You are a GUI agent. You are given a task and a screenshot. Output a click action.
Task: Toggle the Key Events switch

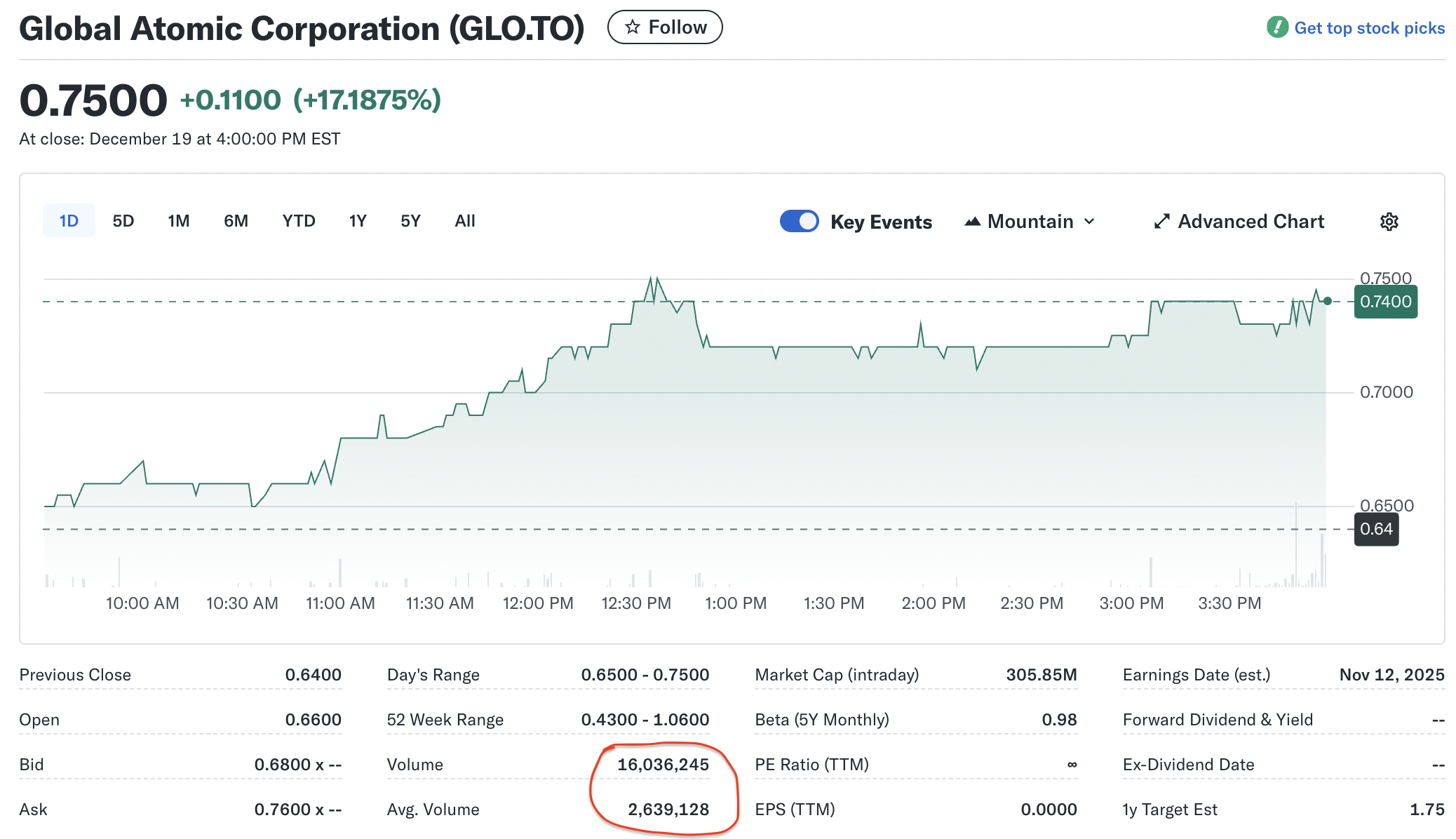click(799, 221)
